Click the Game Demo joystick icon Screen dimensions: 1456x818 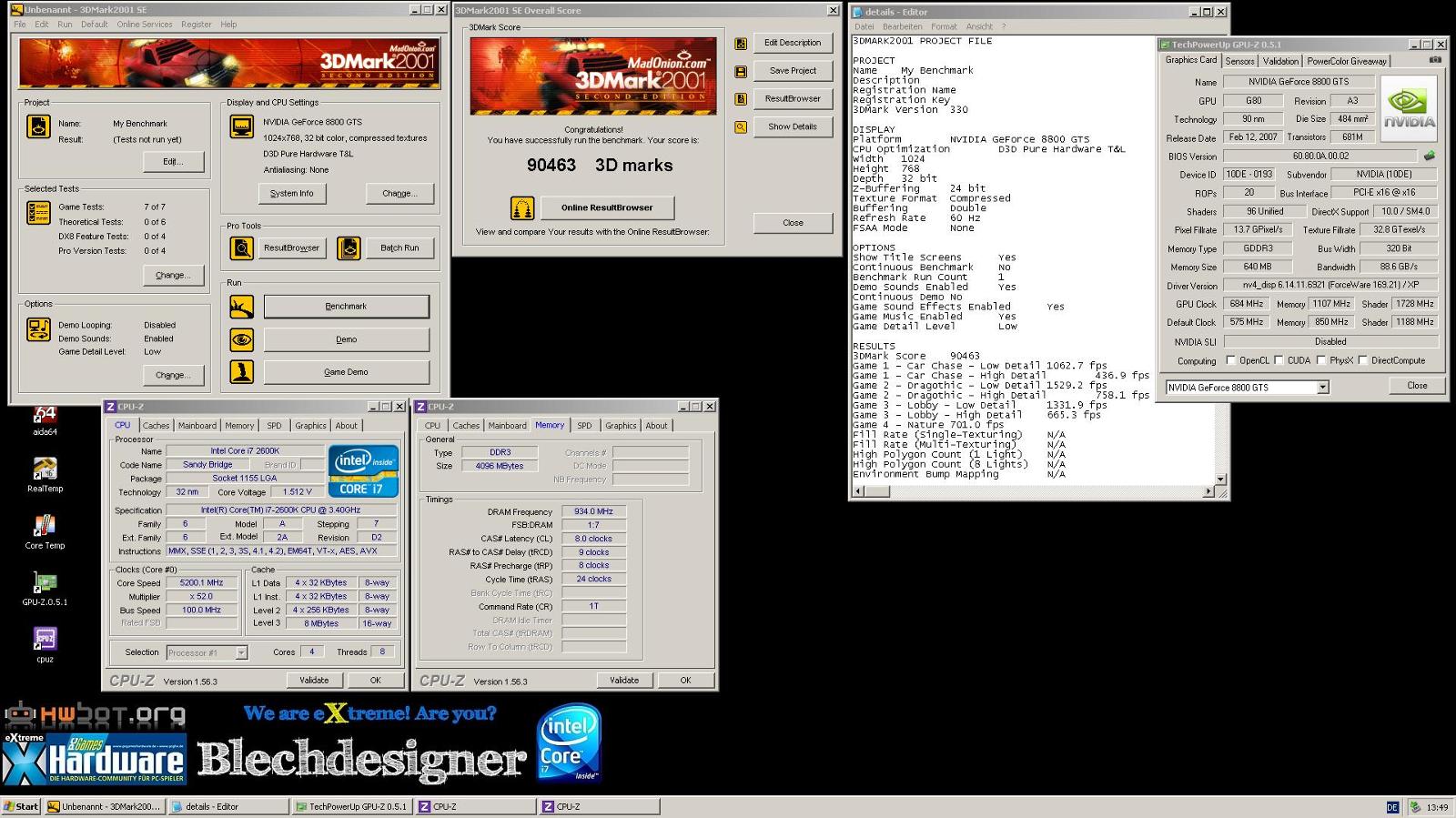(241, 371)
